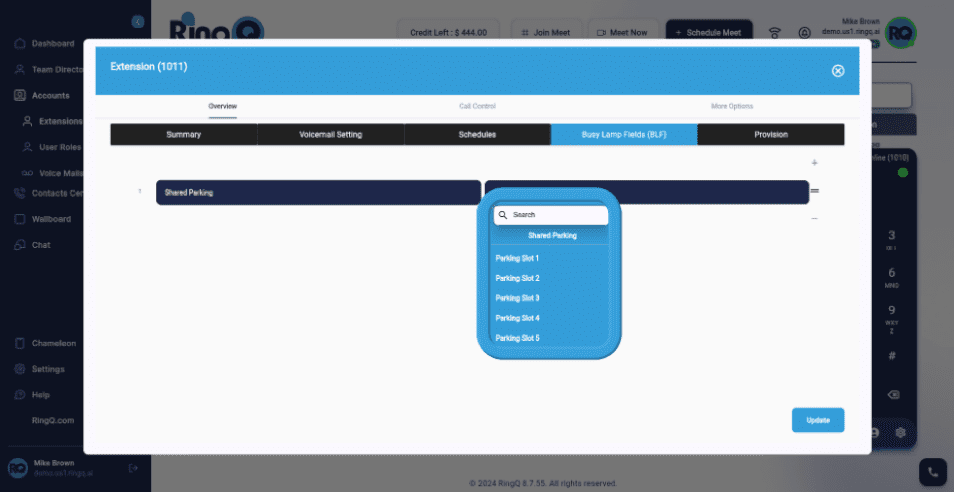Click the Search field in dropdown
Viewport: 954px width, 492px height.
pos(555,215)
